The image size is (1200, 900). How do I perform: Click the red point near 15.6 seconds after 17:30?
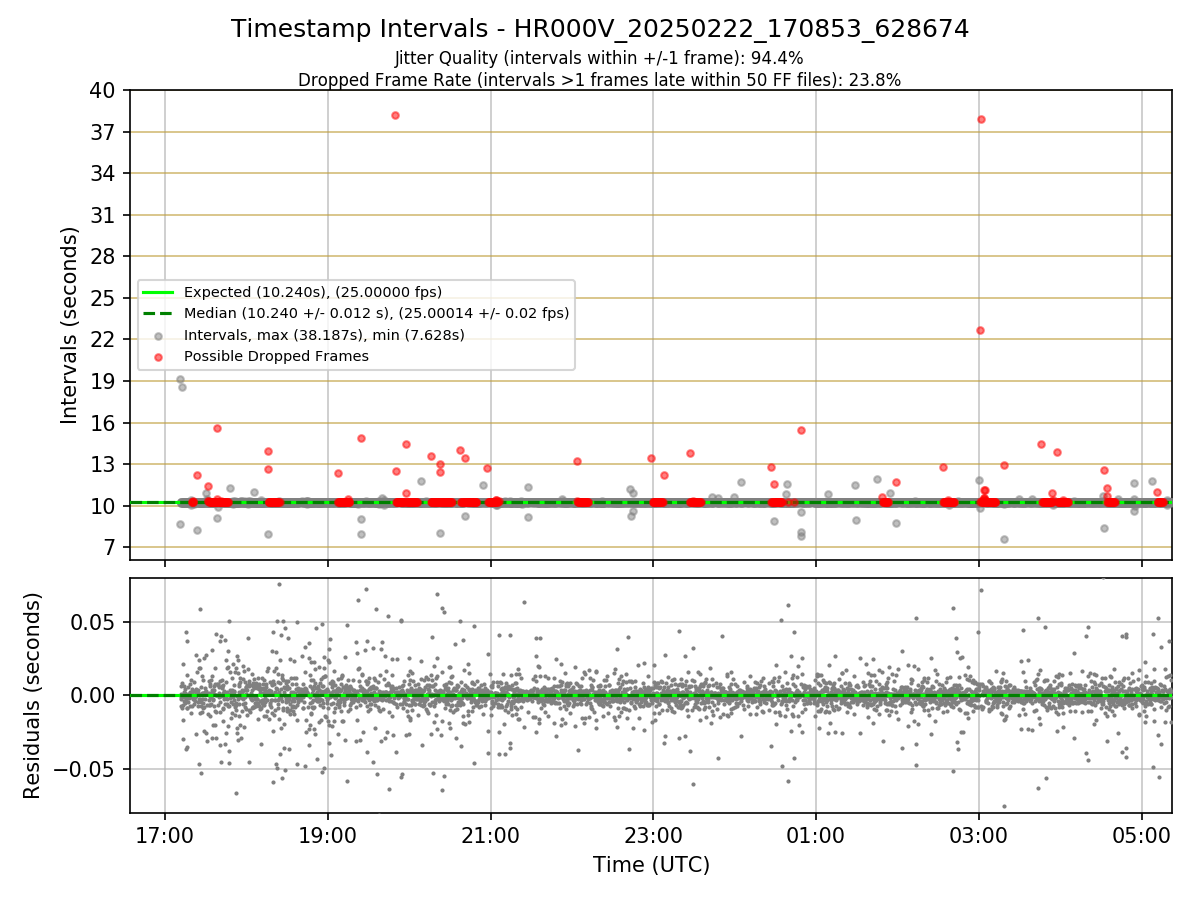[217, 428]
